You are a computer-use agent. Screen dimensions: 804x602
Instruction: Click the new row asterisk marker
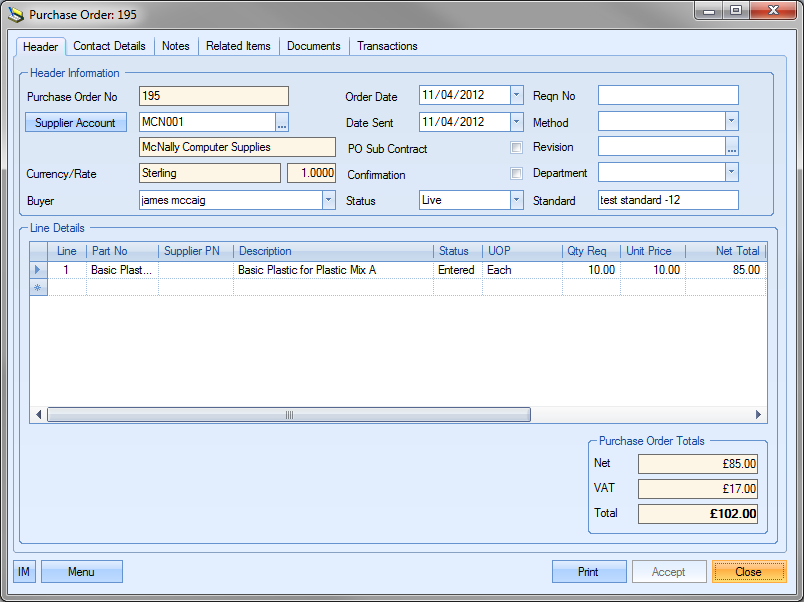coord(39,287)
